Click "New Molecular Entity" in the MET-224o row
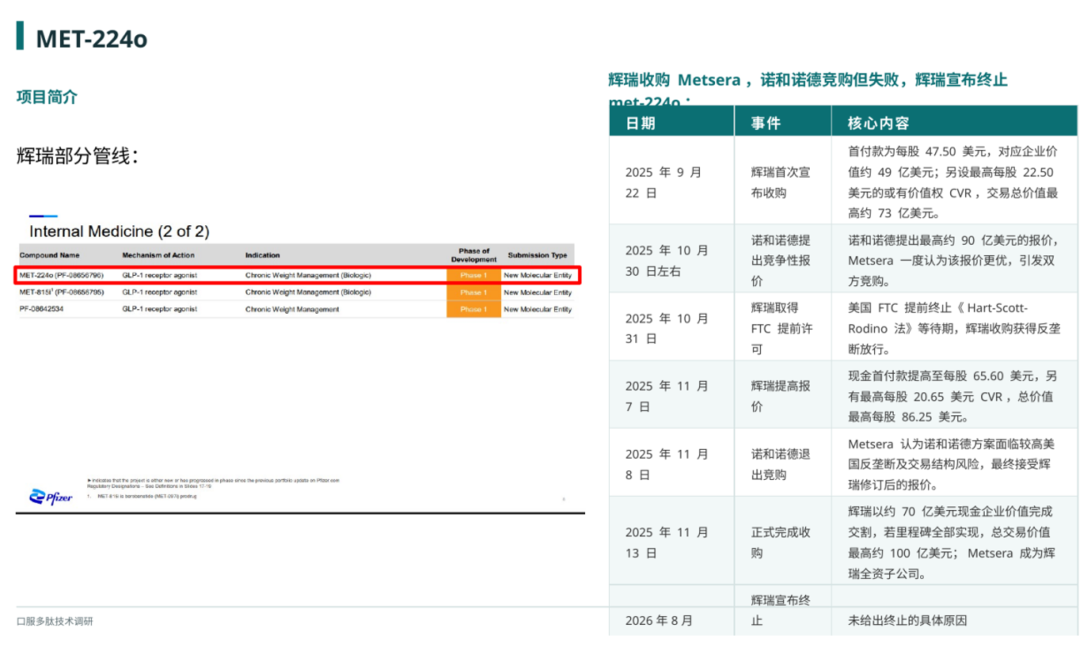 click(537, 275)
